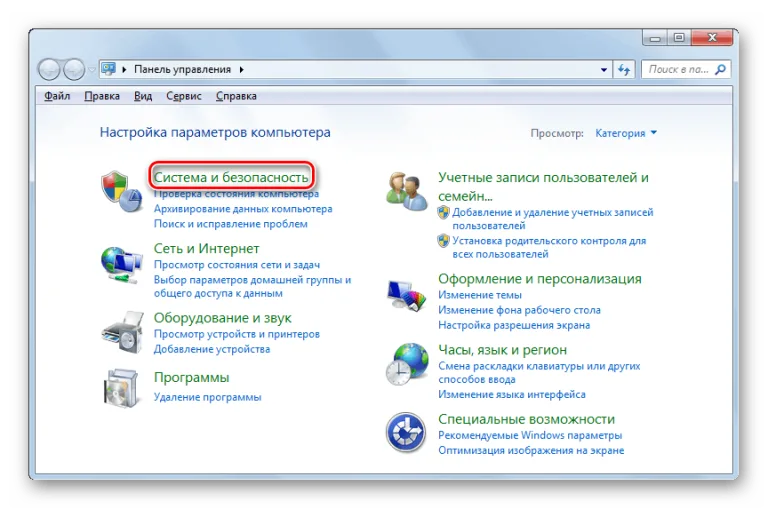Click Поиск и исправление проблем link
Screen dimensions: 768x509
231,224
